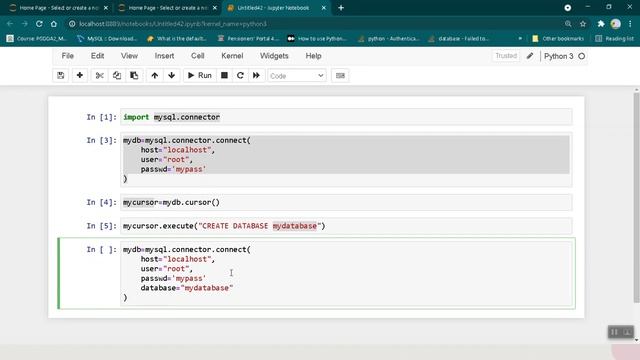Bookmark this page with star icon

(x=583, y=24)
